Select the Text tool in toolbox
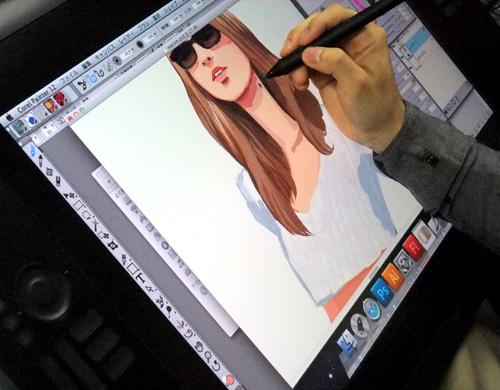The image size is (500, 390). point(141,277)
